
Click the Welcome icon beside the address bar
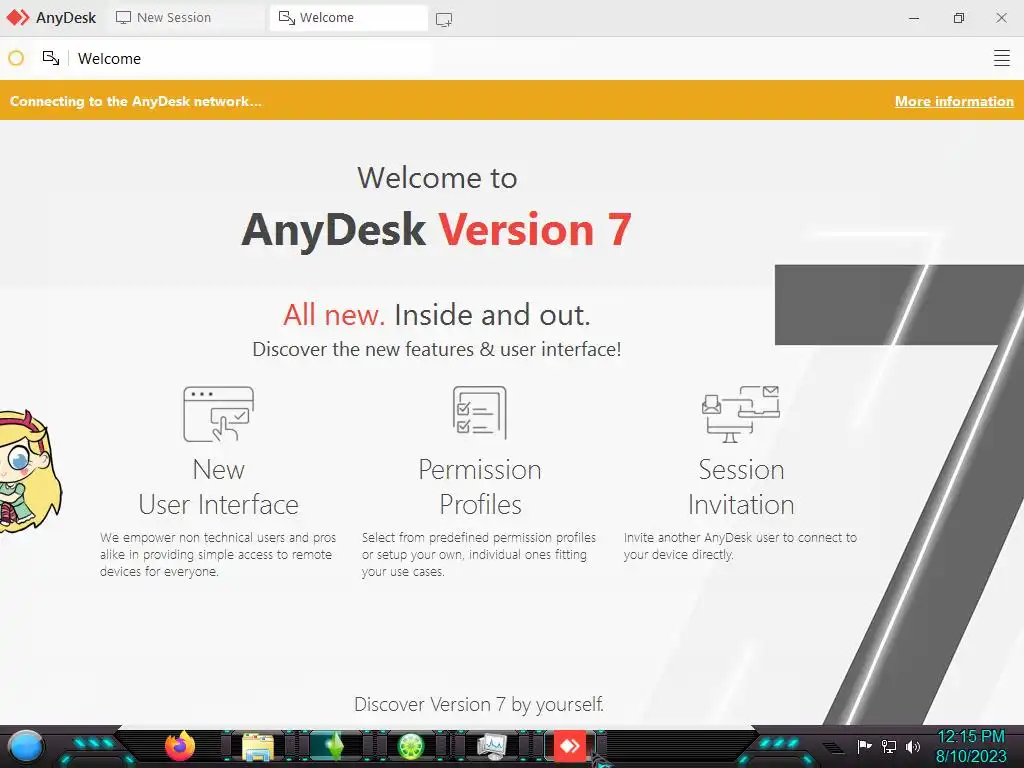(x=51, y=58)
